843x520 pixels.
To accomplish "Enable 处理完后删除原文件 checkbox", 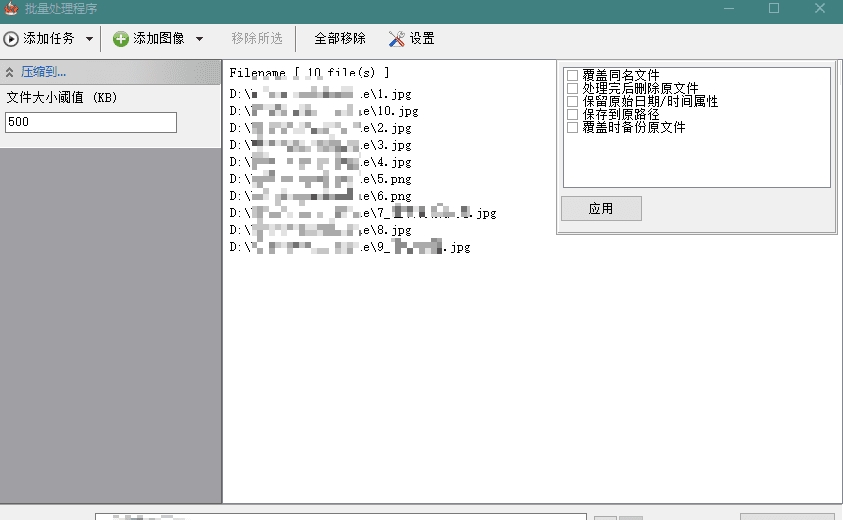I will [573, 88].
